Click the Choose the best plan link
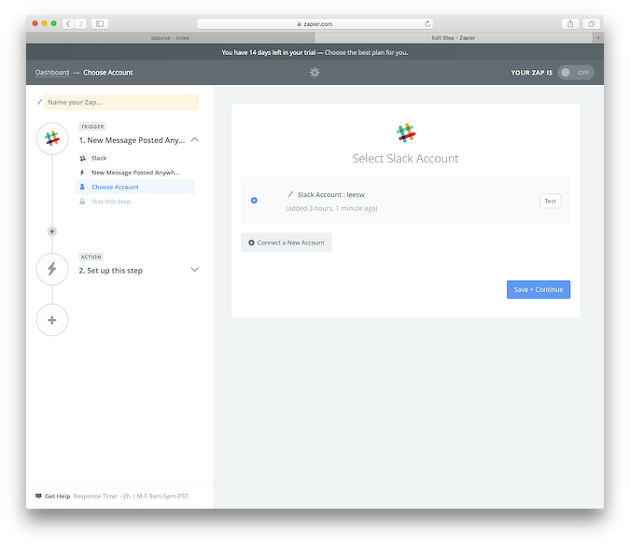Screen dimensions: 630x546 pos(366,53)
